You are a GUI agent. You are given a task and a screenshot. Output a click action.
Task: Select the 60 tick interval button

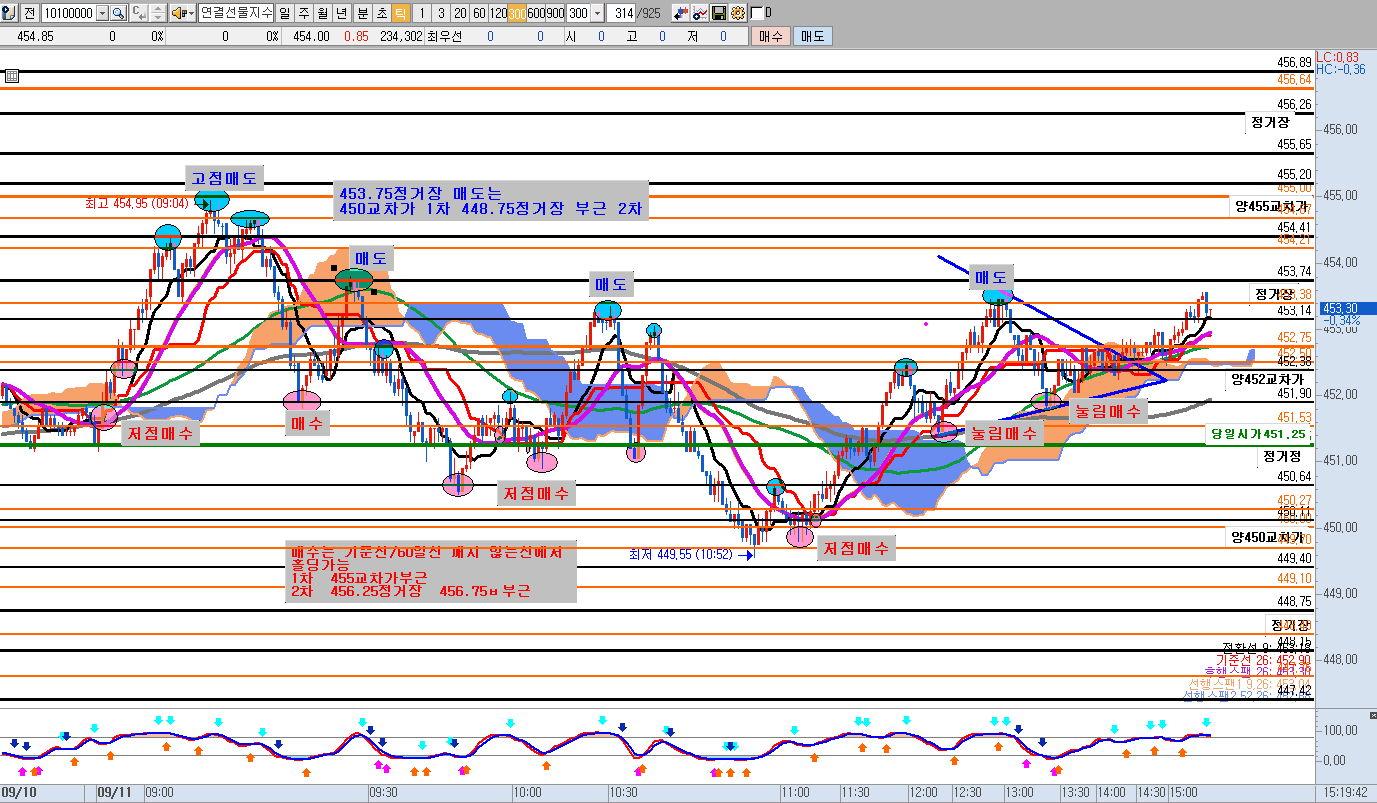(x=479, y=13)
